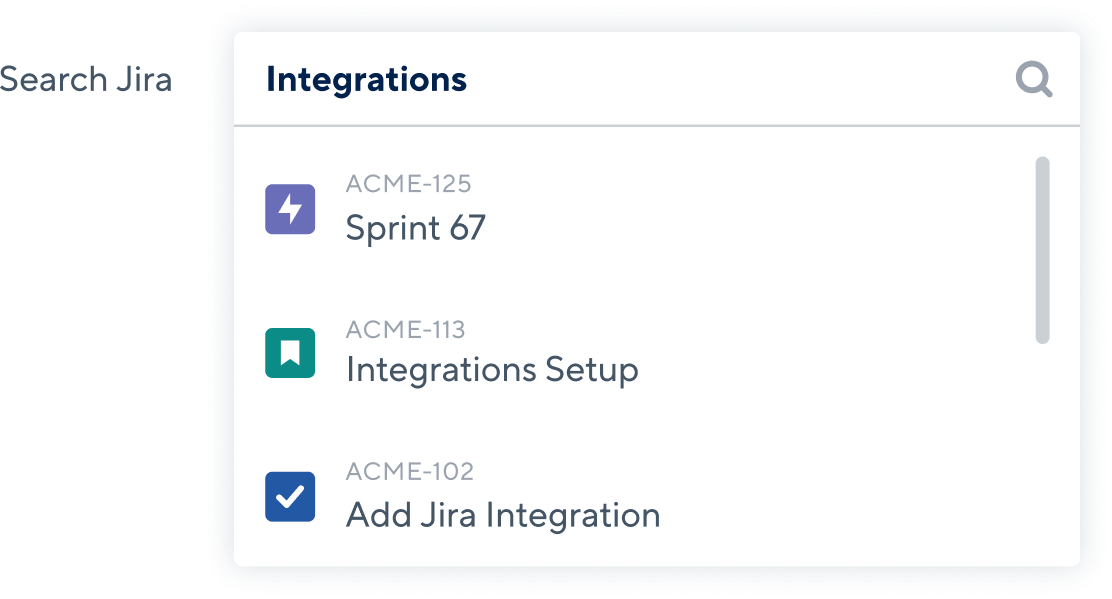Click the results list scrollbar thumb

[x=1042, y=250]
